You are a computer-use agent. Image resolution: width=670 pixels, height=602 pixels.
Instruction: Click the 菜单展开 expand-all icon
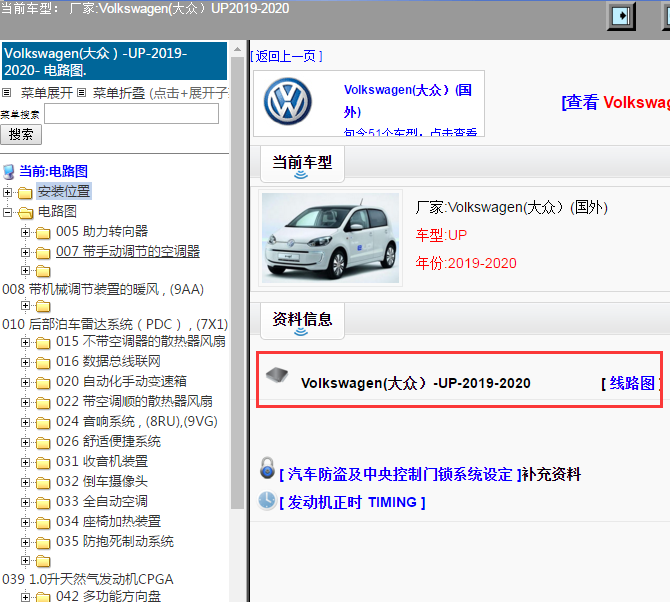(x=7, y=92)
